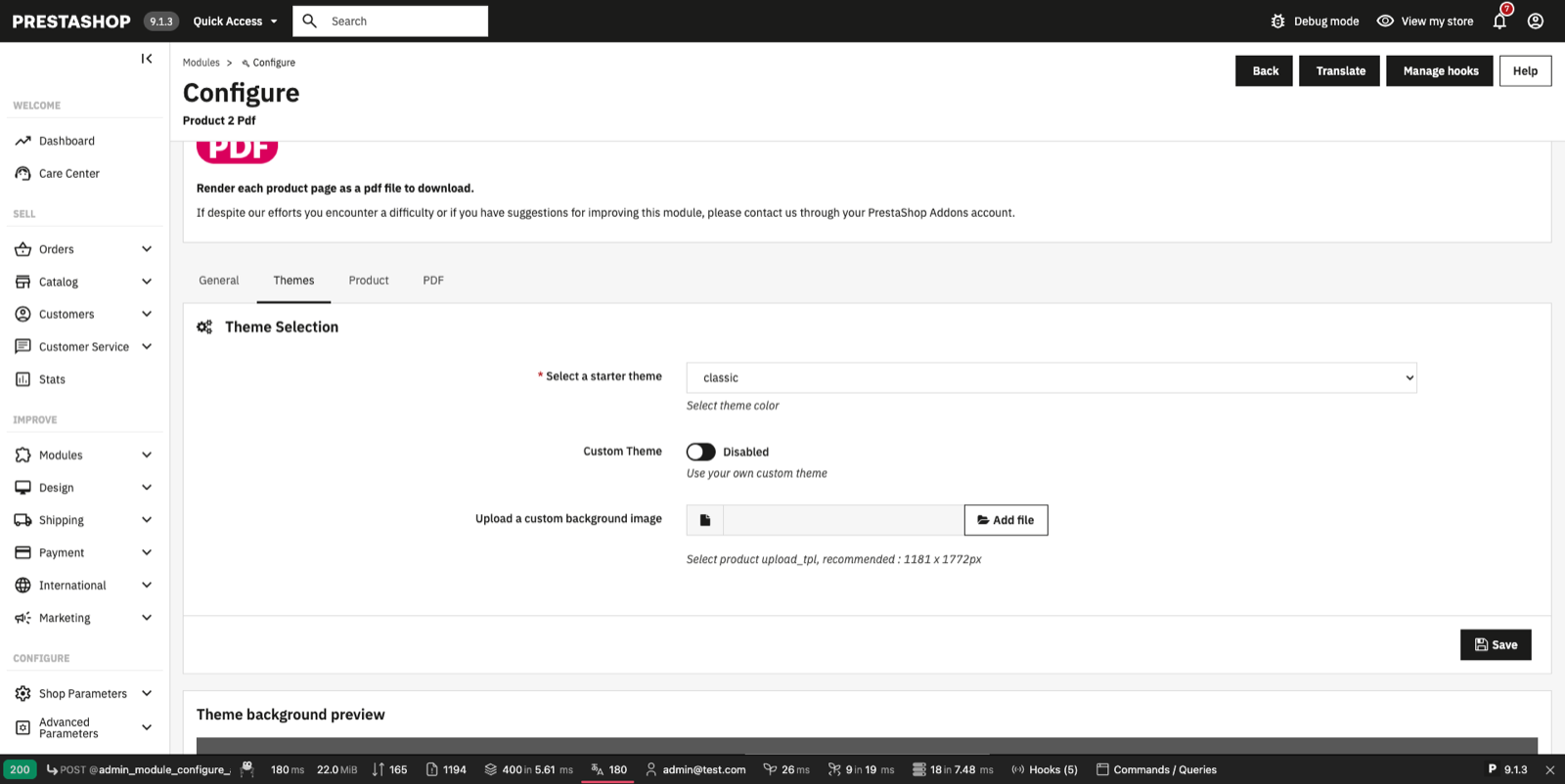Click the PrestaShop logo
The image size is (1565, 784).
click(71, 21)
